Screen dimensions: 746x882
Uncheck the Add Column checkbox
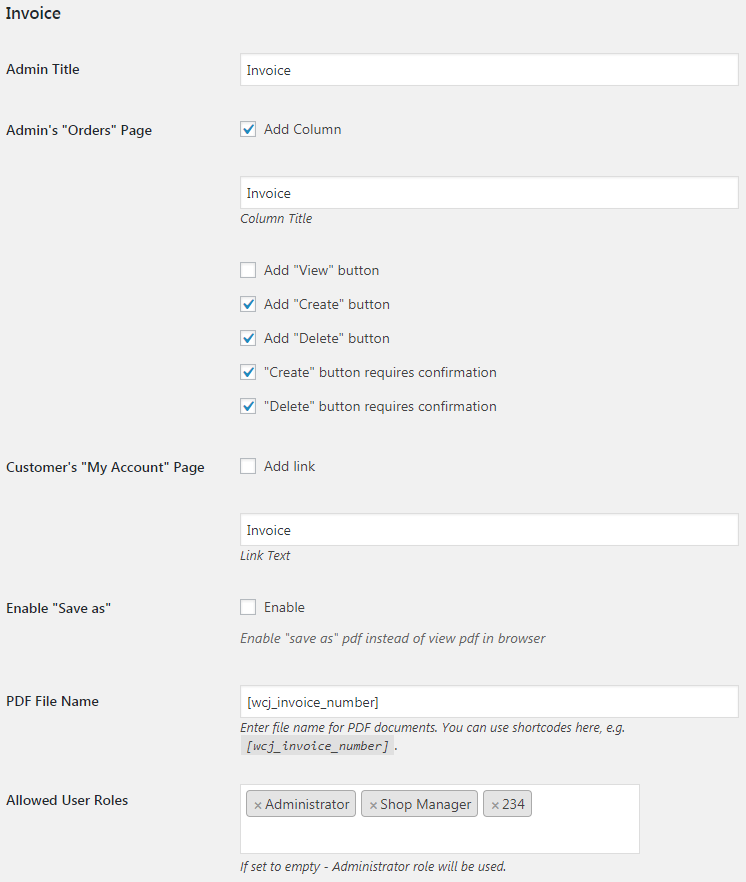tap(248, 129)
